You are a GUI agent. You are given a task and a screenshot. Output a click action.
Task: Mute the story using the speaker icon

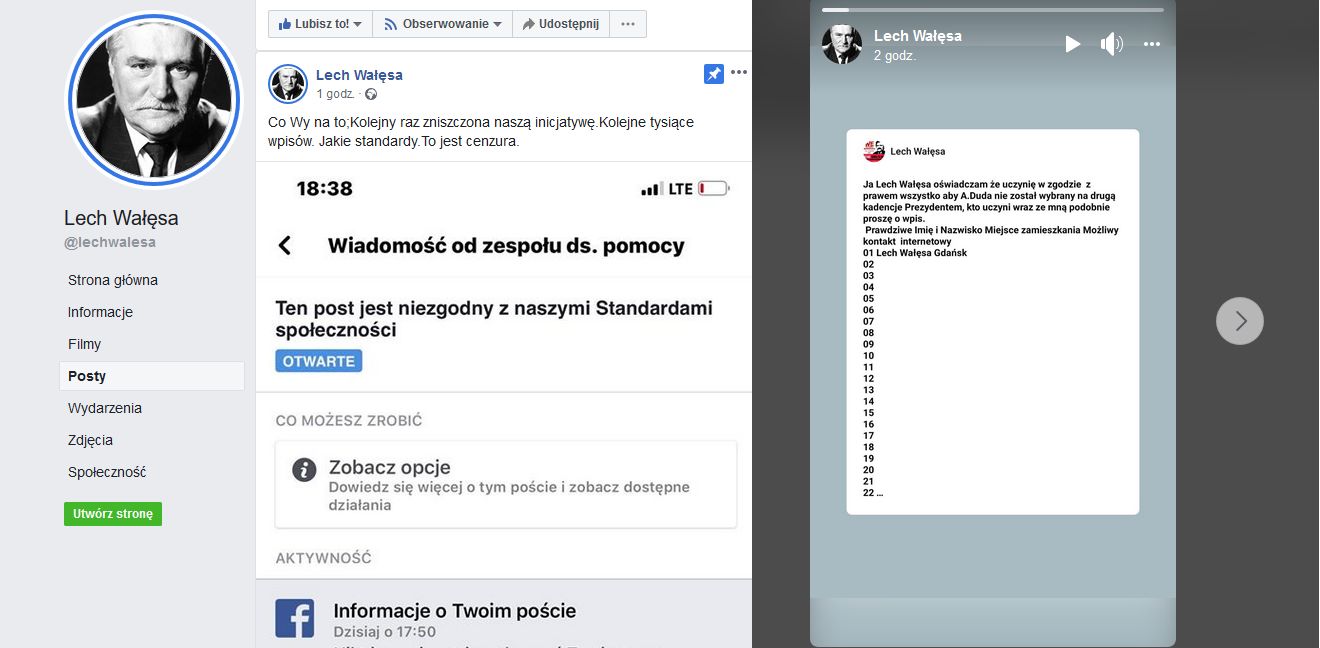[x=1111, y=44]
